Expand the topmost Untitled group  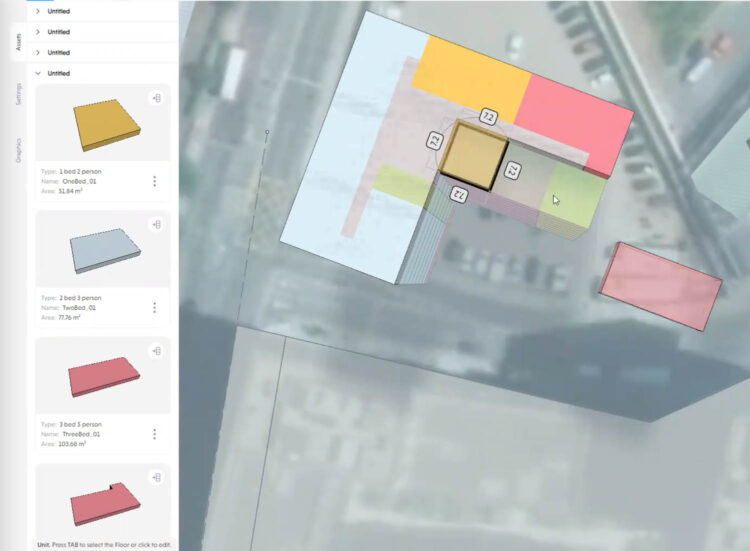coord(38,12)
